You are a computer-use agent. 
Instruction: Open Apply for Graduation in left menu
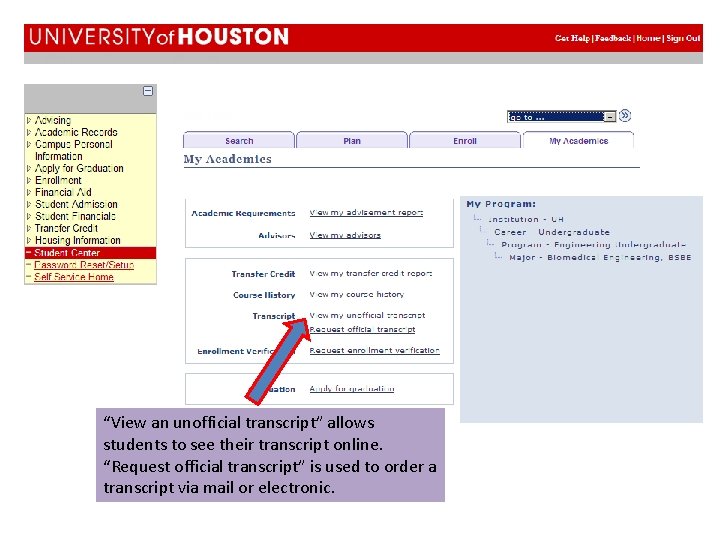click(x=79, y=168)
